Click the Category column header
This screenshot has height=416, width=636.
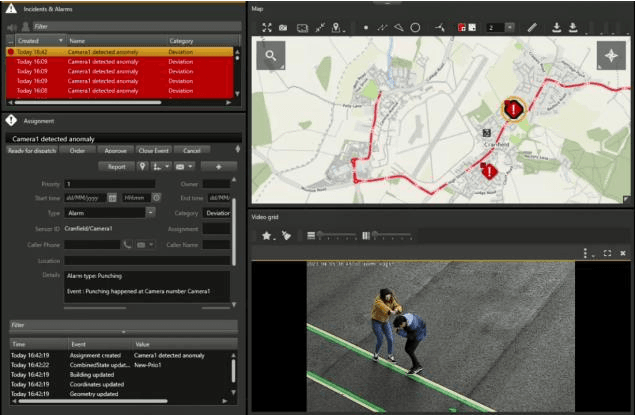(182, 41)
